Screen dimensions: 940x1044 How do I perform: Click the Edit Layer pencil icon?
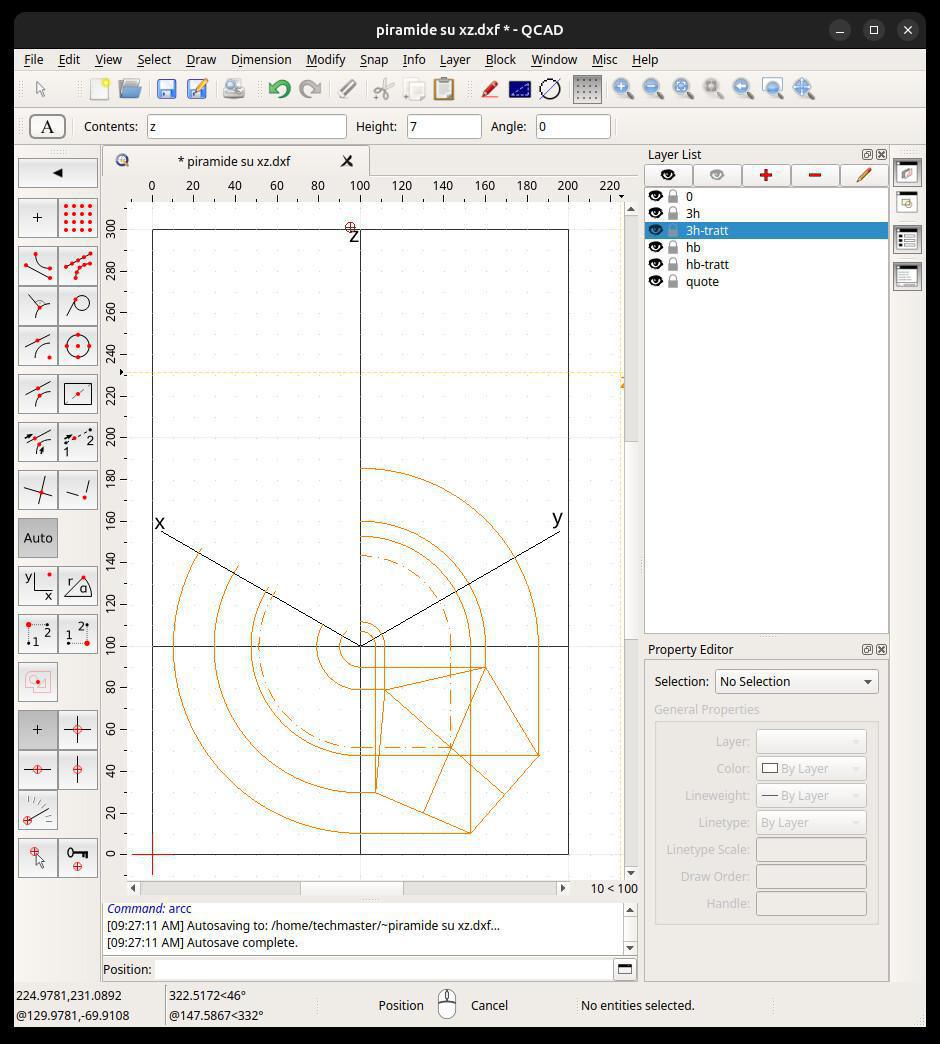[863, 175]
